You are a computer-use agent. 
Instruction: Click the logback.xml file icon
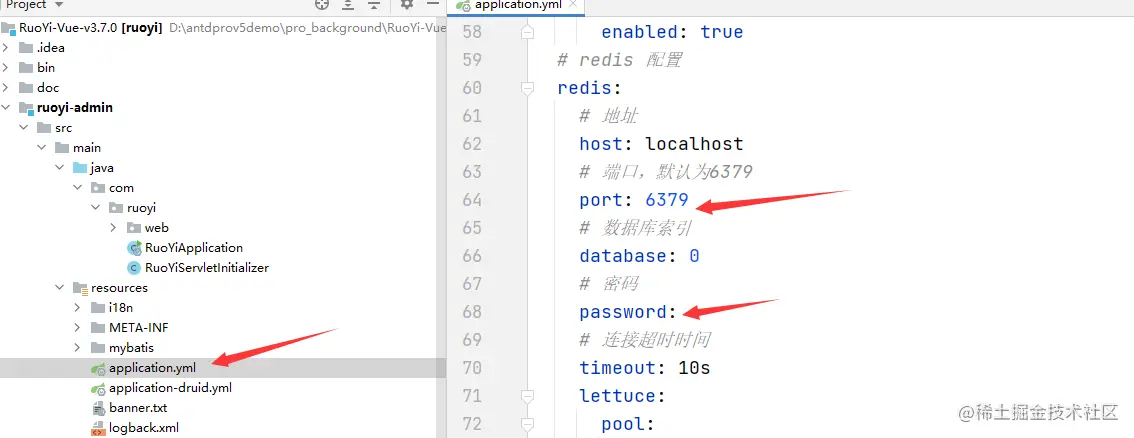pos(98,429)
